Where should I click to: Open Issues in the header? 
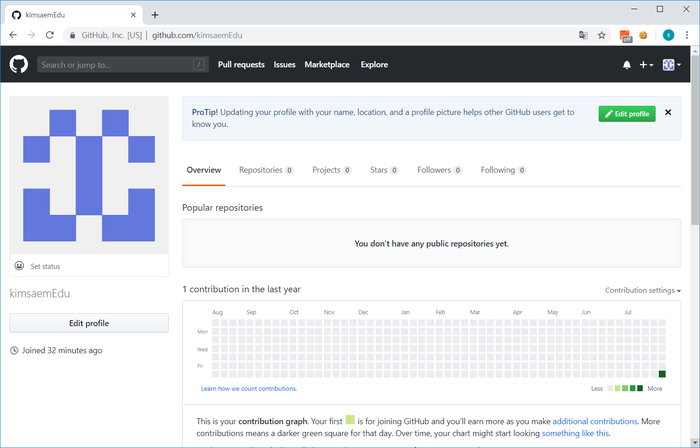click(x=284, y=65)
